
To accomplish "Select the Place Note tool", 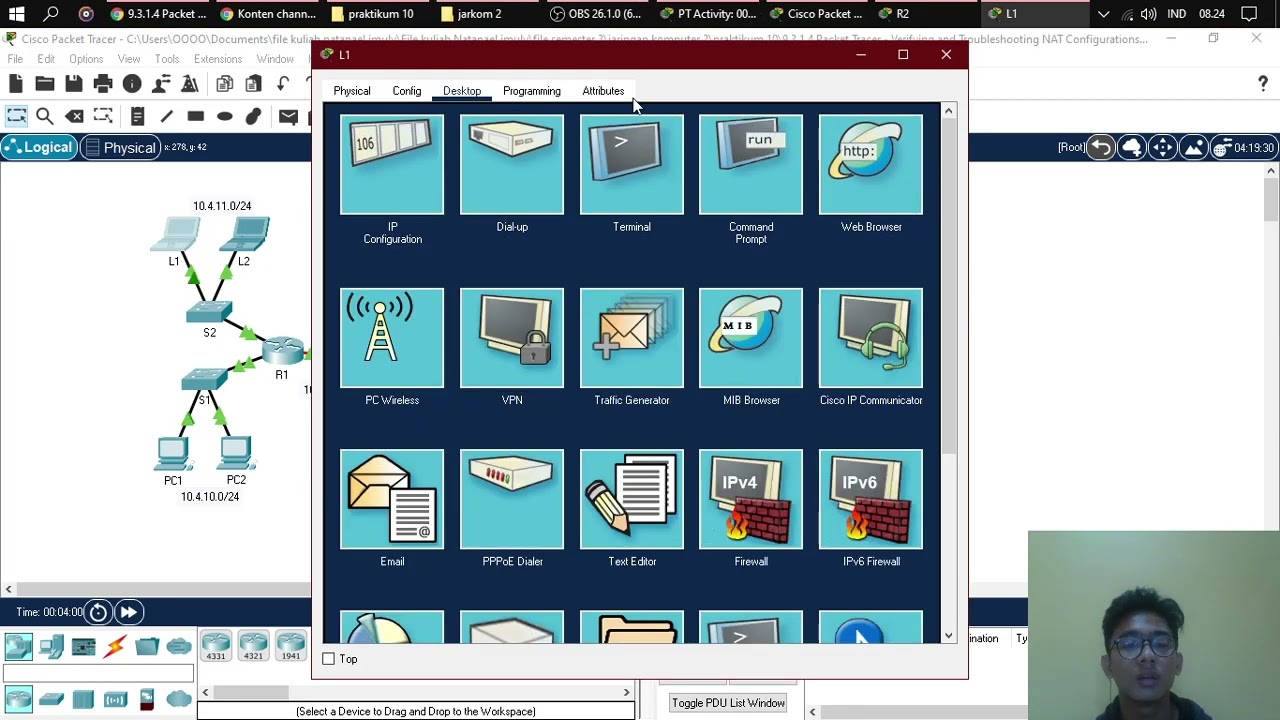I will tap(138, 117).
